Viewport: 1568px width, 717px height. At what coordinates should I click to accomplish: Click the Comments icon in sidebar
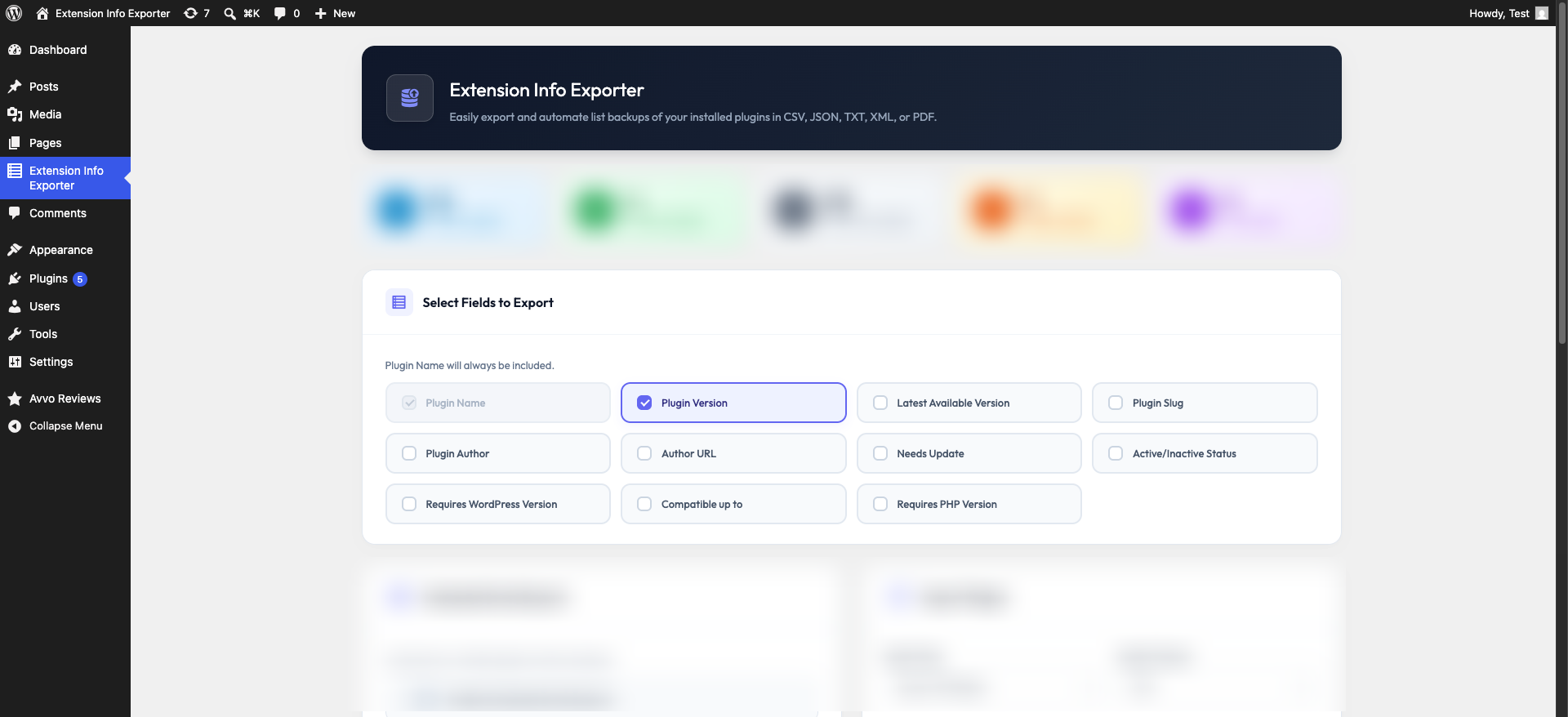point(15,213)
